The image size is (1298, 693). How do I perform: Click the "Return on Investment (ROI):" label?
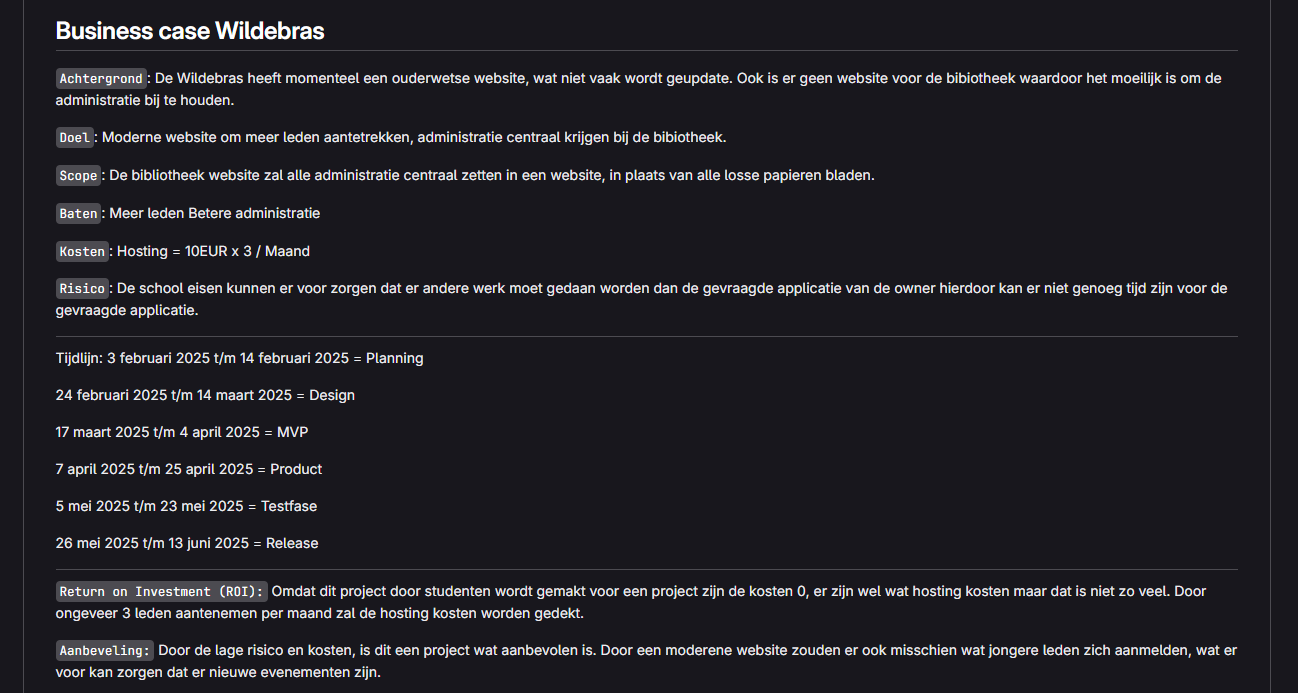161,592
